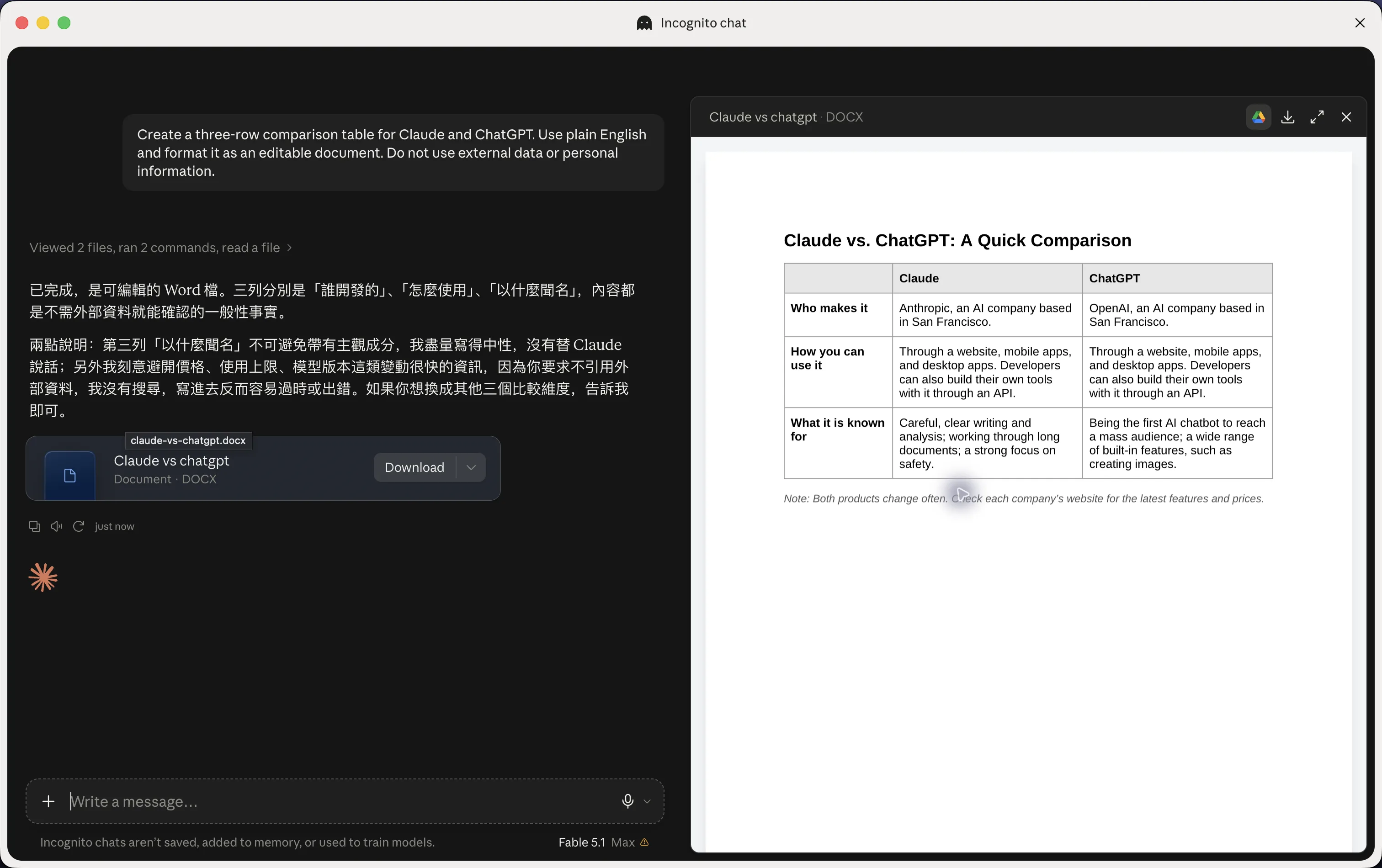Select the 'Who makes it' row header
1382x868 pixels.
click(x=838, y=315)
